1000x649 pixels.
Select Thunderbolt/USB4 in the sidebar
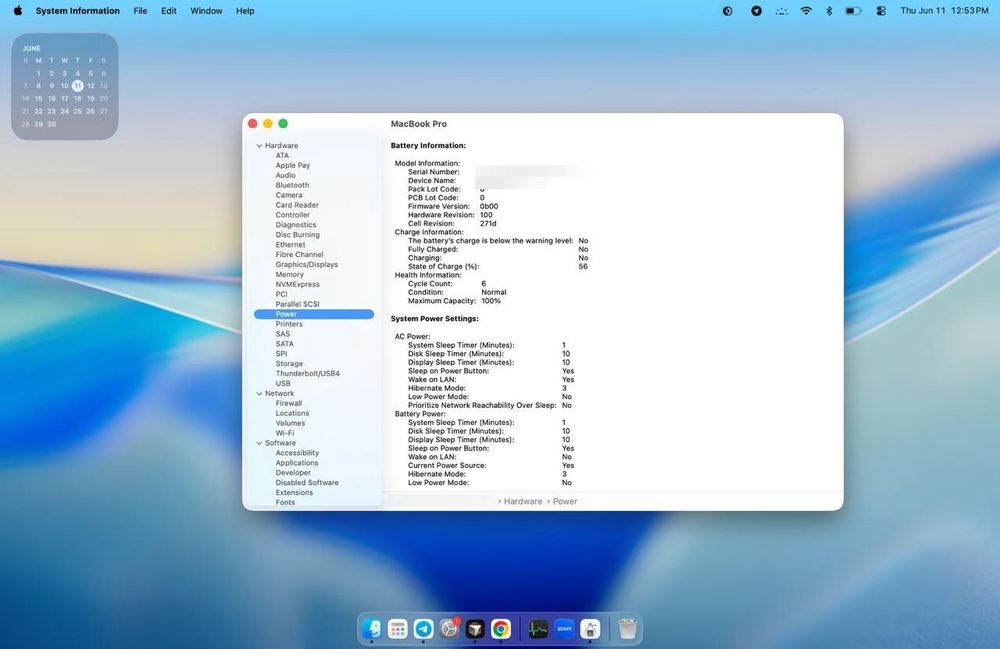pyautogui.click(x=307, y=374)
